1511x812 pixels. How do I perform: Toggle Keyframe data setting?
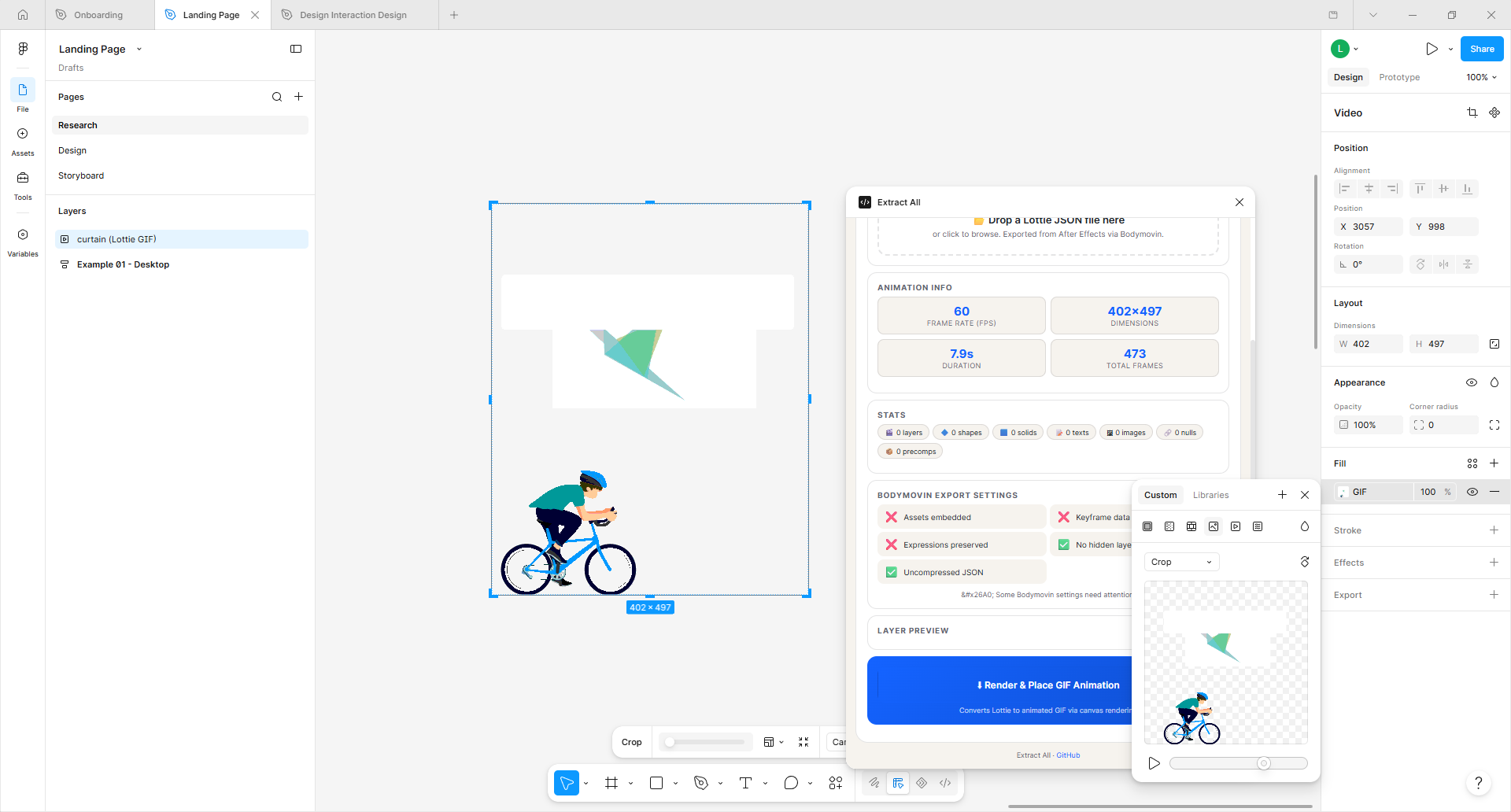pyautogui.click(x=1091, y=517)
